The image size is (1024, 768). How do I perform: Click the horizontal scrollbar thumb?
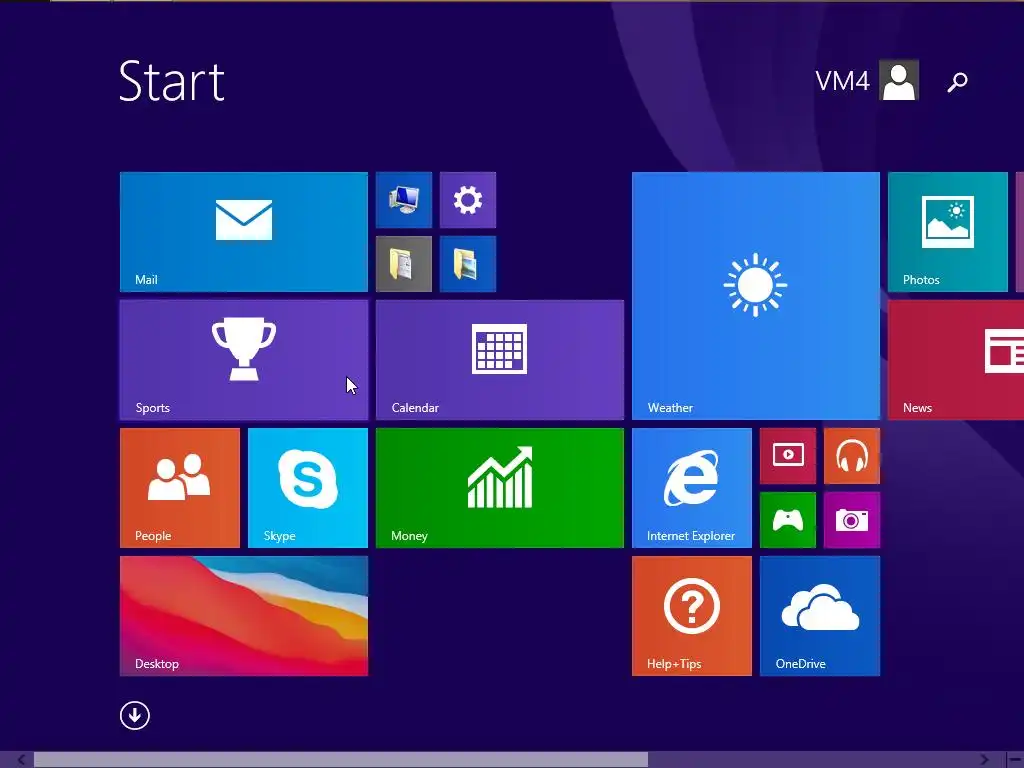pos(341,760)
